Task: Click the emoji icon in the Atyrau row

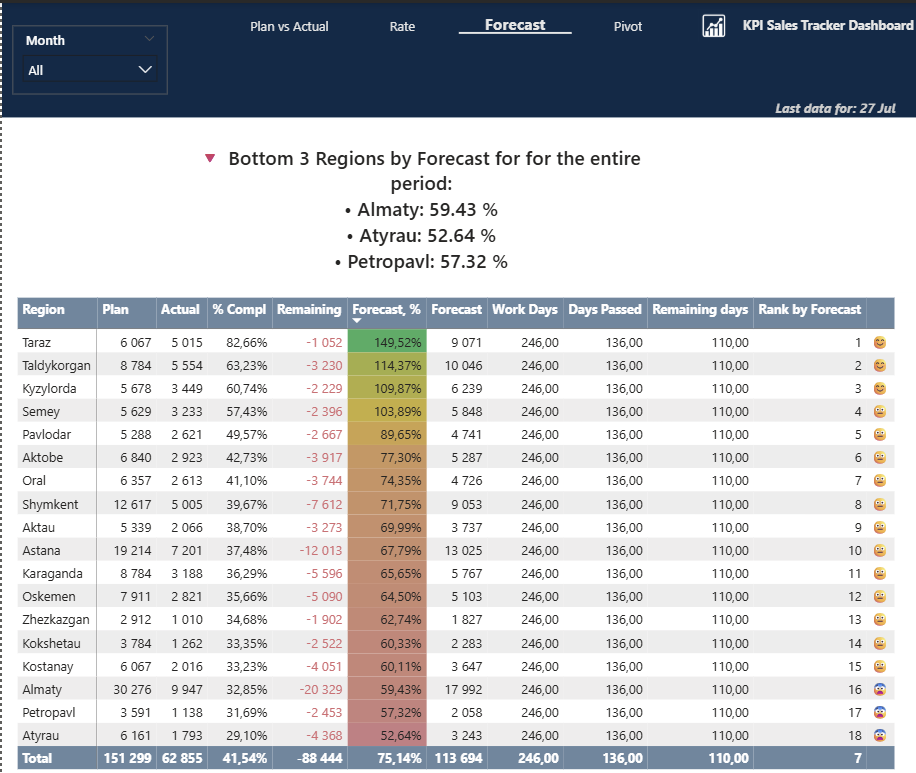Action: tap(880, 736)
